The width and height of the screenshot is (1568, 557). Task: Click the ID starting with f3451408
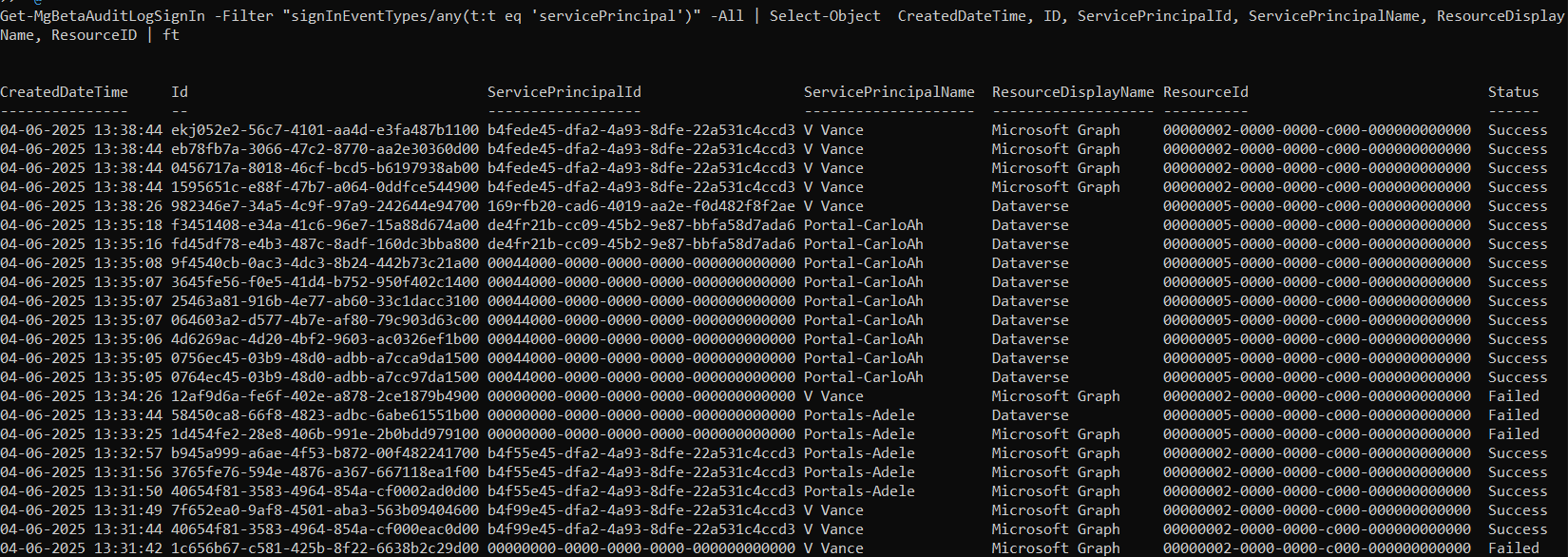(325, 225)
